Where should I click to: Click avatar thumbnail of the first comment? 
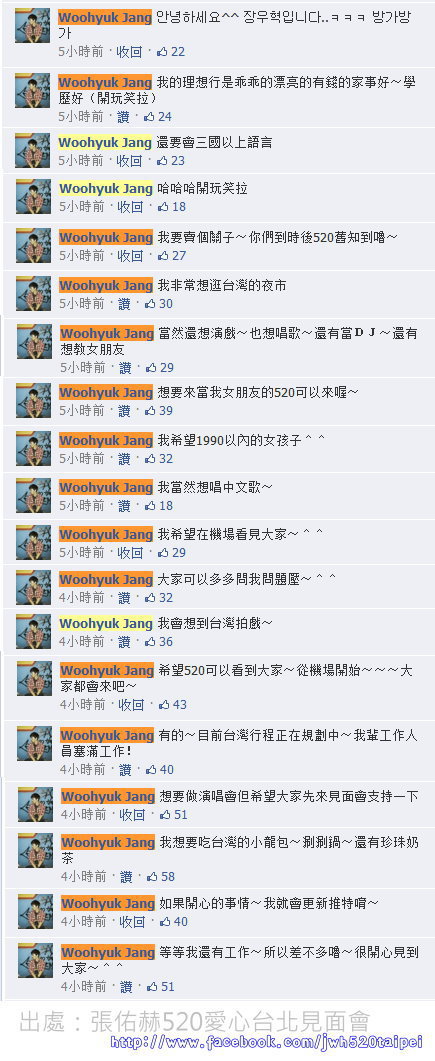tap(32, 26)
